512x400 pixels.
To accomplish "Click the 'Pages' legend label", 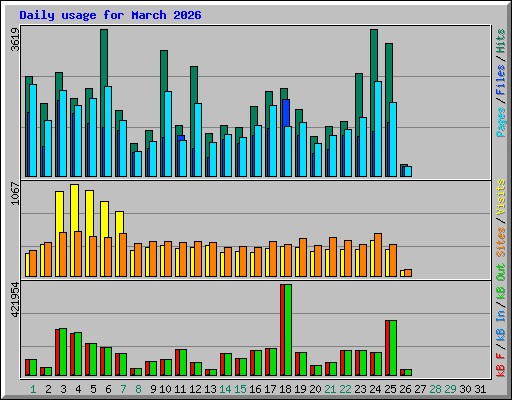I will [501, 122].
